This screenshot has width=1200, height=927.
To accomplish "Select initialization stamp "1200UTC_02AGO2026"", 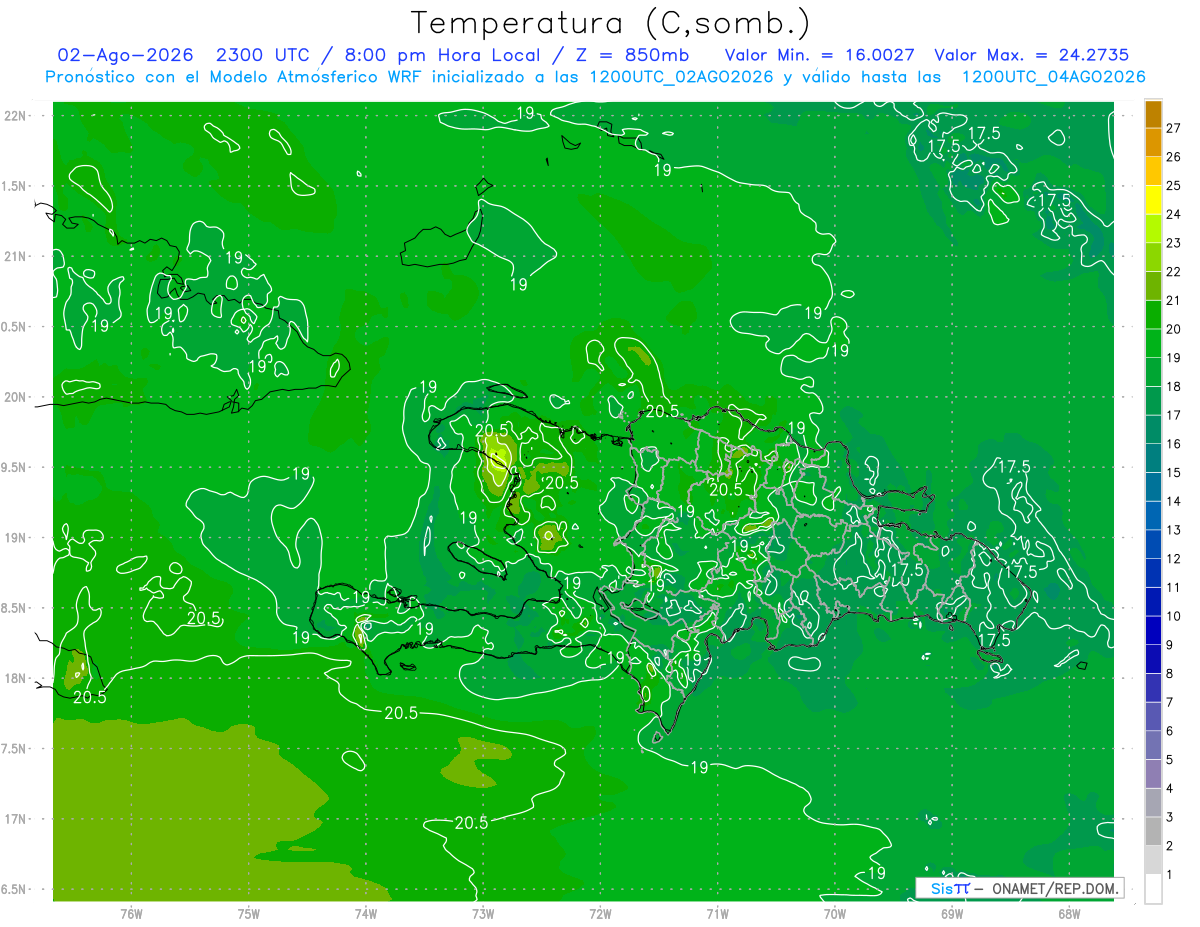I will (680, 77).
